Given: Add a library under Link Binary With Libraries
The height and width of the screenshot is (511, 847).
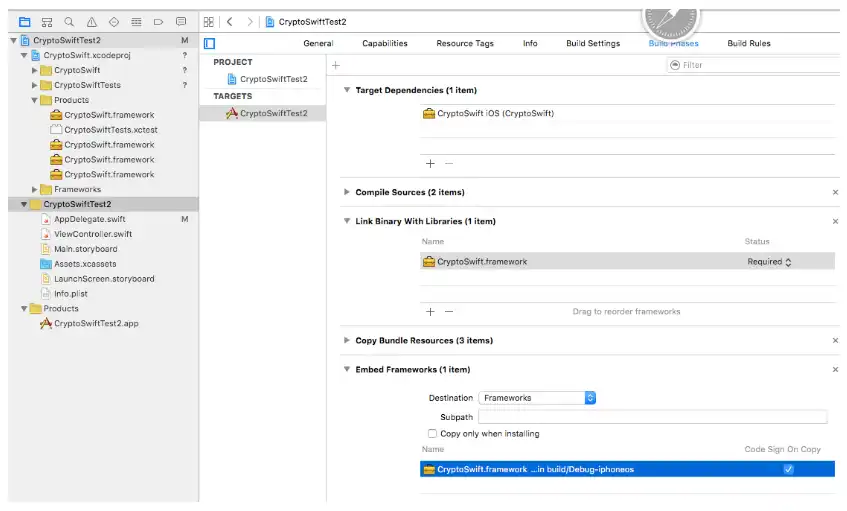Looking at the screenshot, I should [430, 311].
